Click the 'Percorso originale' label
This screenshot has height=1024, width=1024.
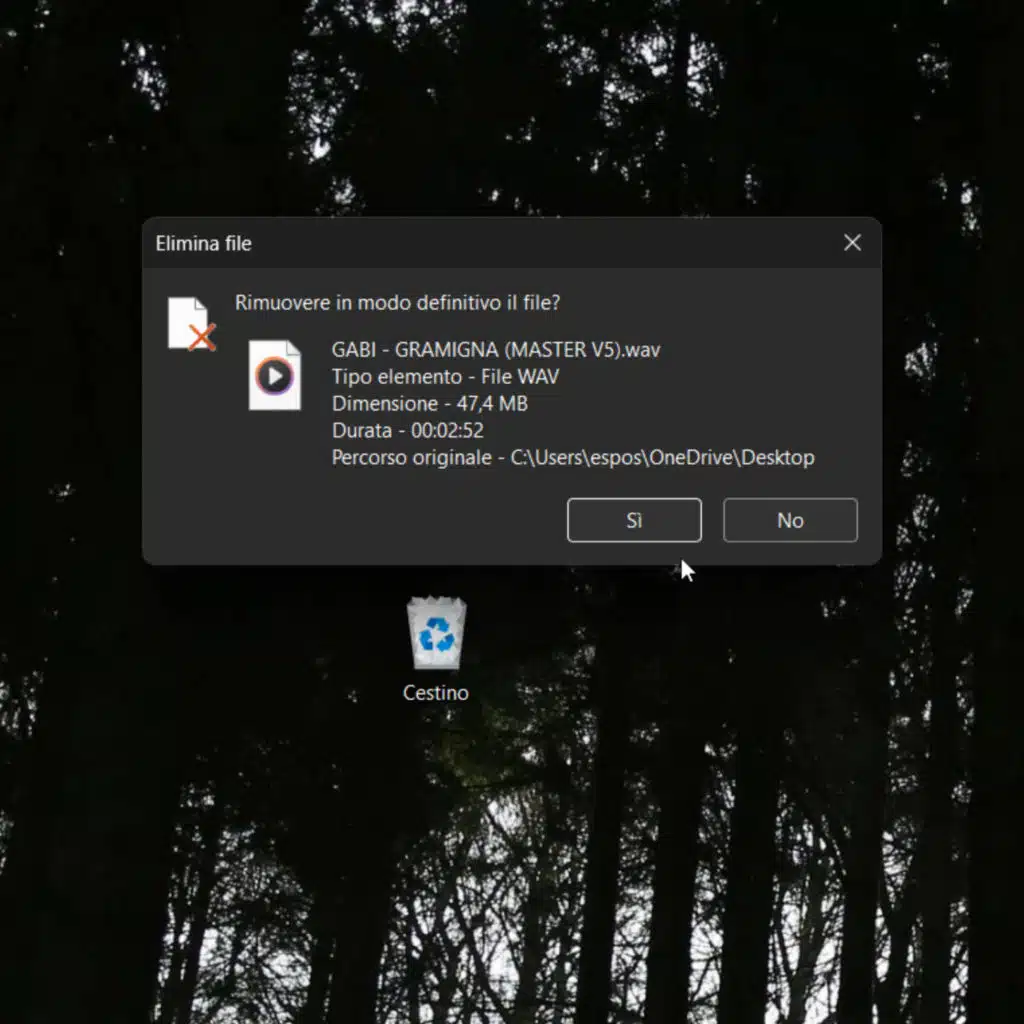point(411,458)
